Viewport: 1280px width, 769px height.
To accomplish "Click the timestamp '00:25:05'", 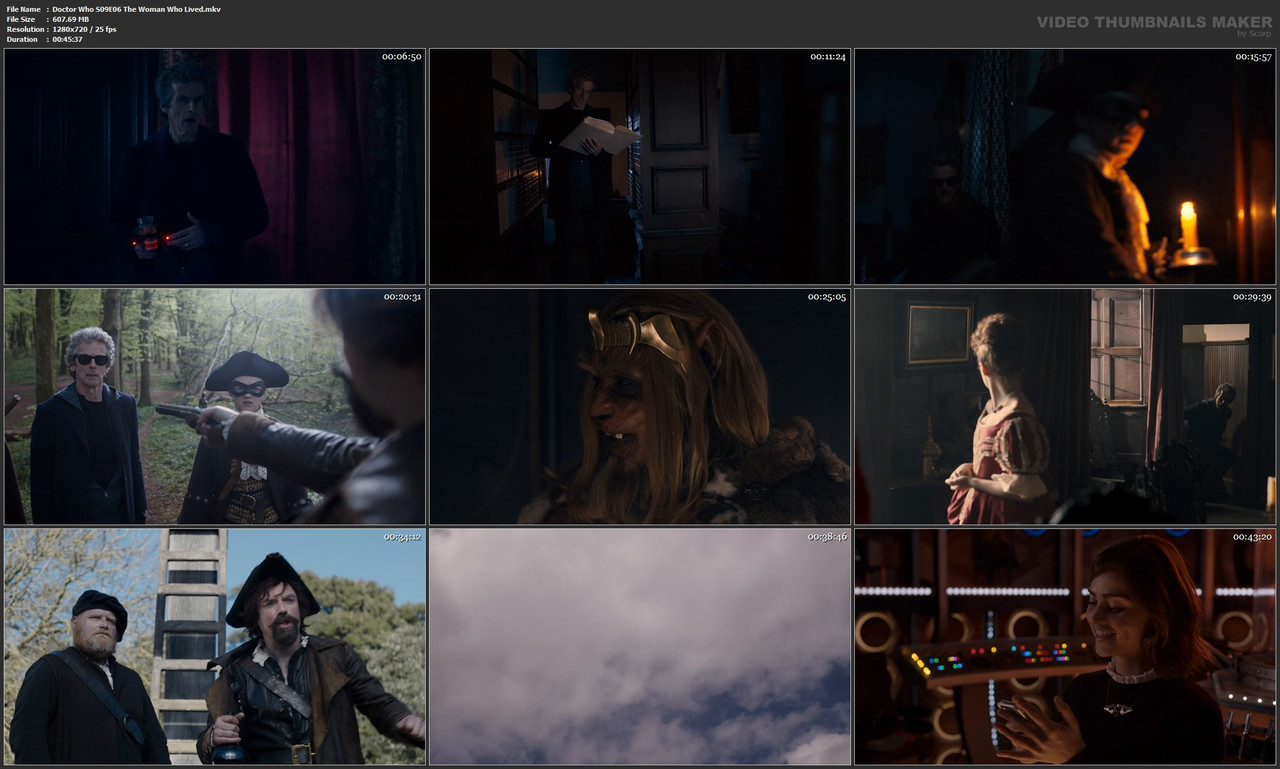I will [827, 297].
